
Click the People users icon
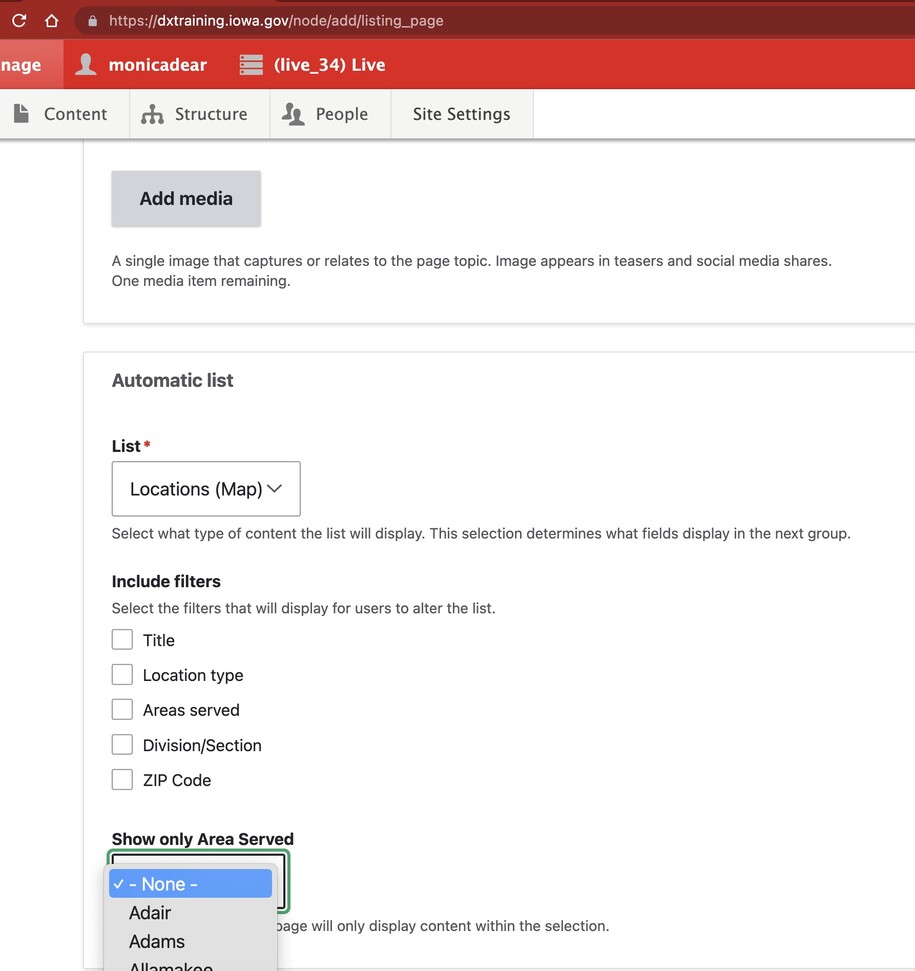(x=293, y=114)
